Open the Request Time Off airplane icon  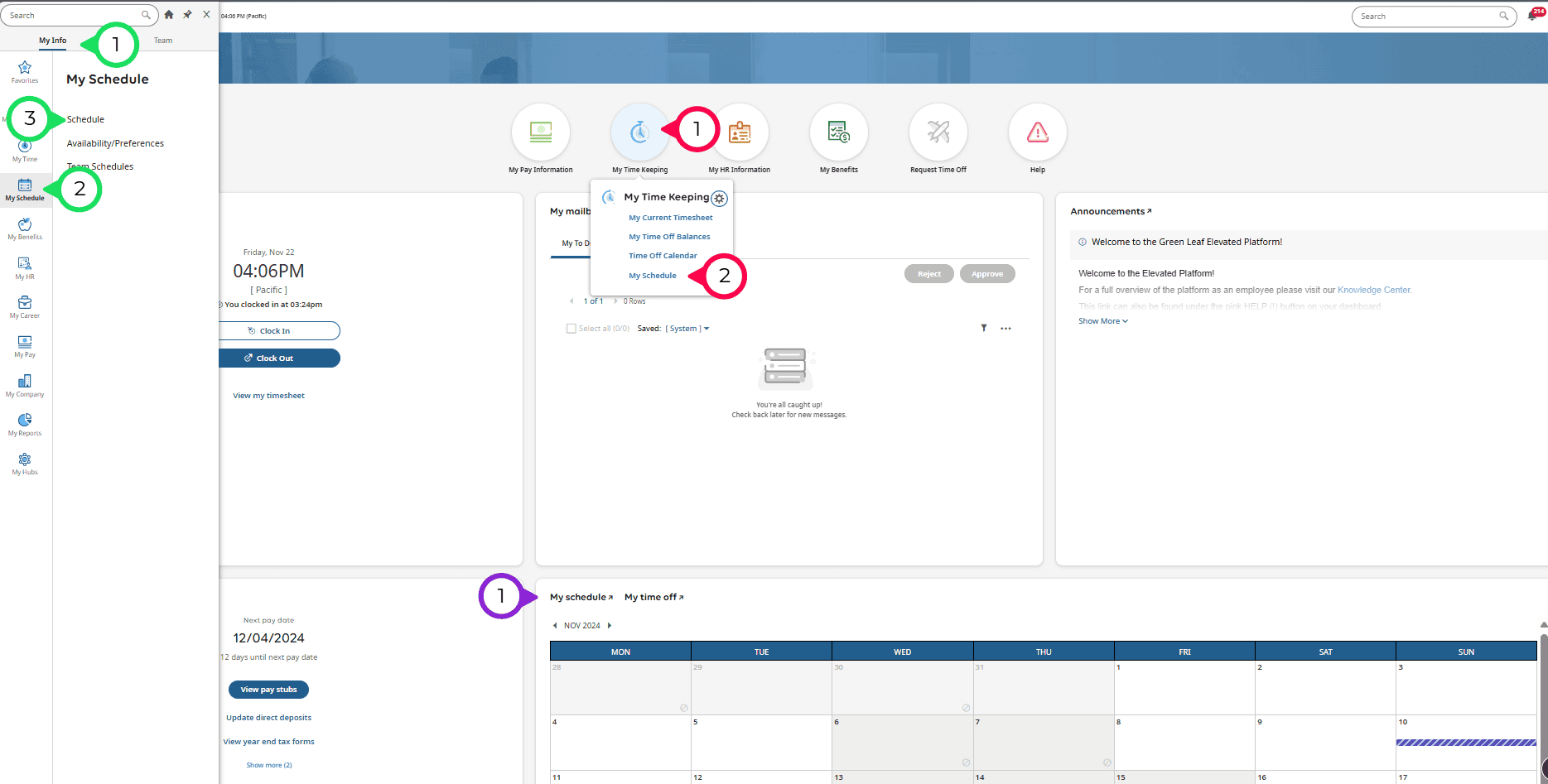pos(938,132)
